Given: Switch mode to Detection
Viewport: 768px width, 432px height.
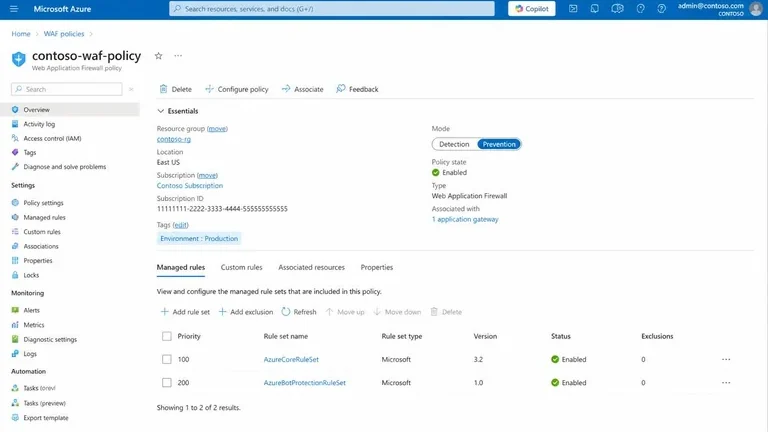Looking at the screenshot, I should point(454,144).
